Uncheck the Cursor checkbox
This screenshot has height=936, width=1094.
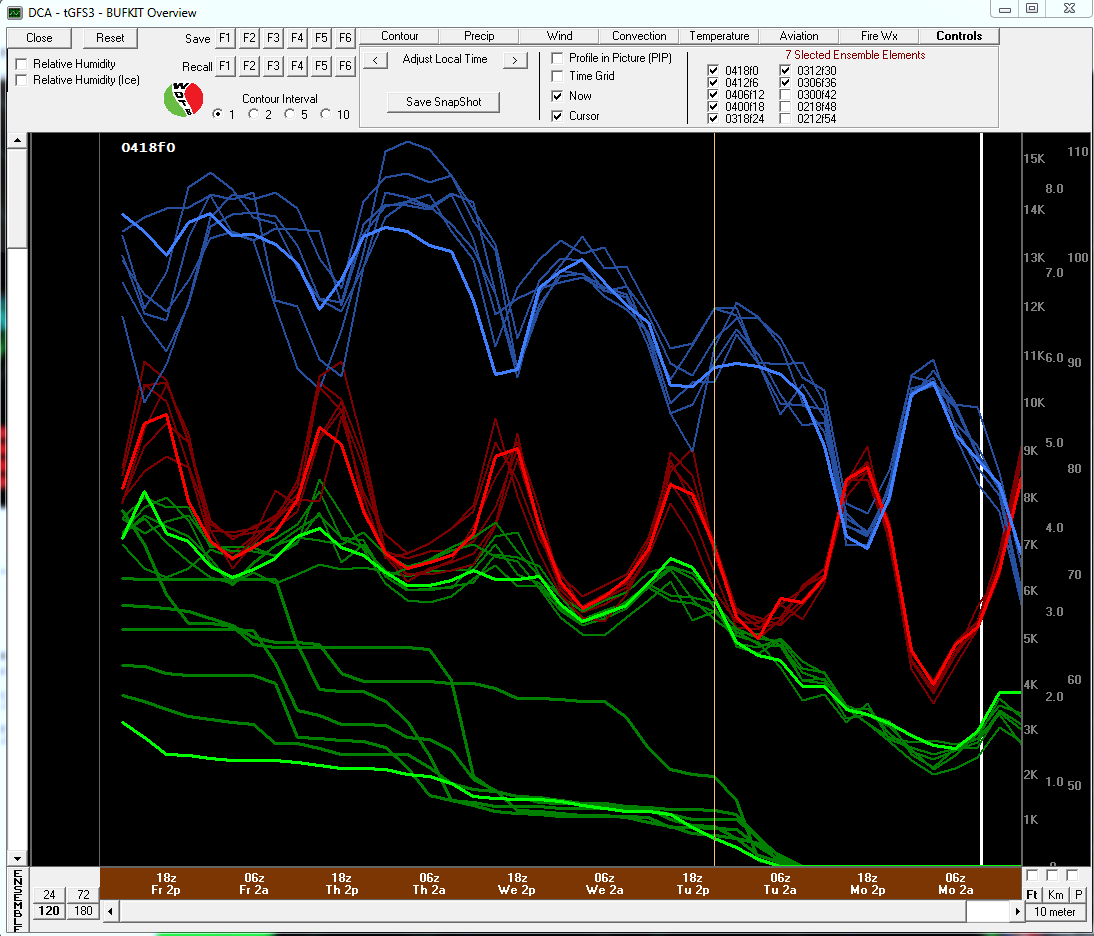click(x=557, y=116)
